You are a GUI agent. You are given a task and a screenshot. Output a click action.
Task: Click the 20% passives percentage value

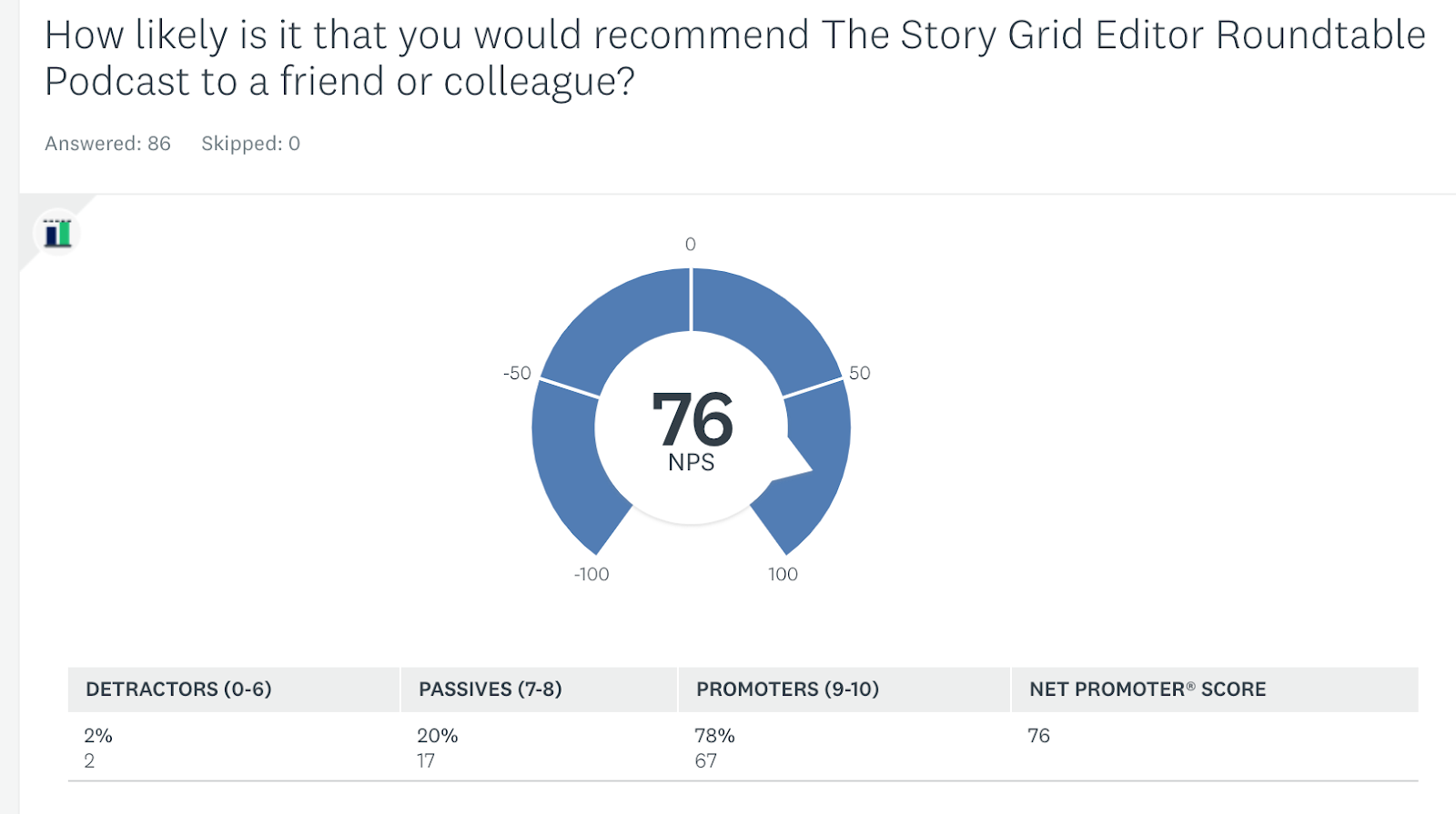pos(438,736)
